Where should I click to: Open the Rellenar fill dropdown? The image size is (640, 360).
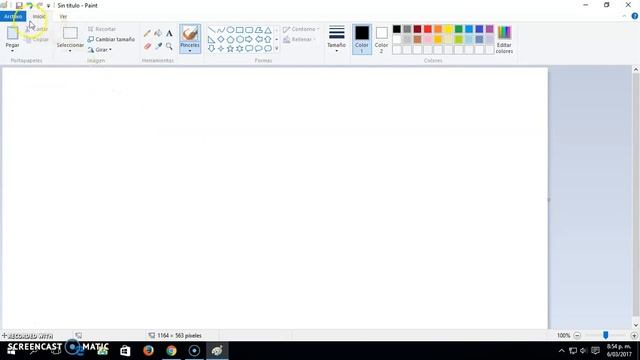pyautogui.click(x=300, y=40)
